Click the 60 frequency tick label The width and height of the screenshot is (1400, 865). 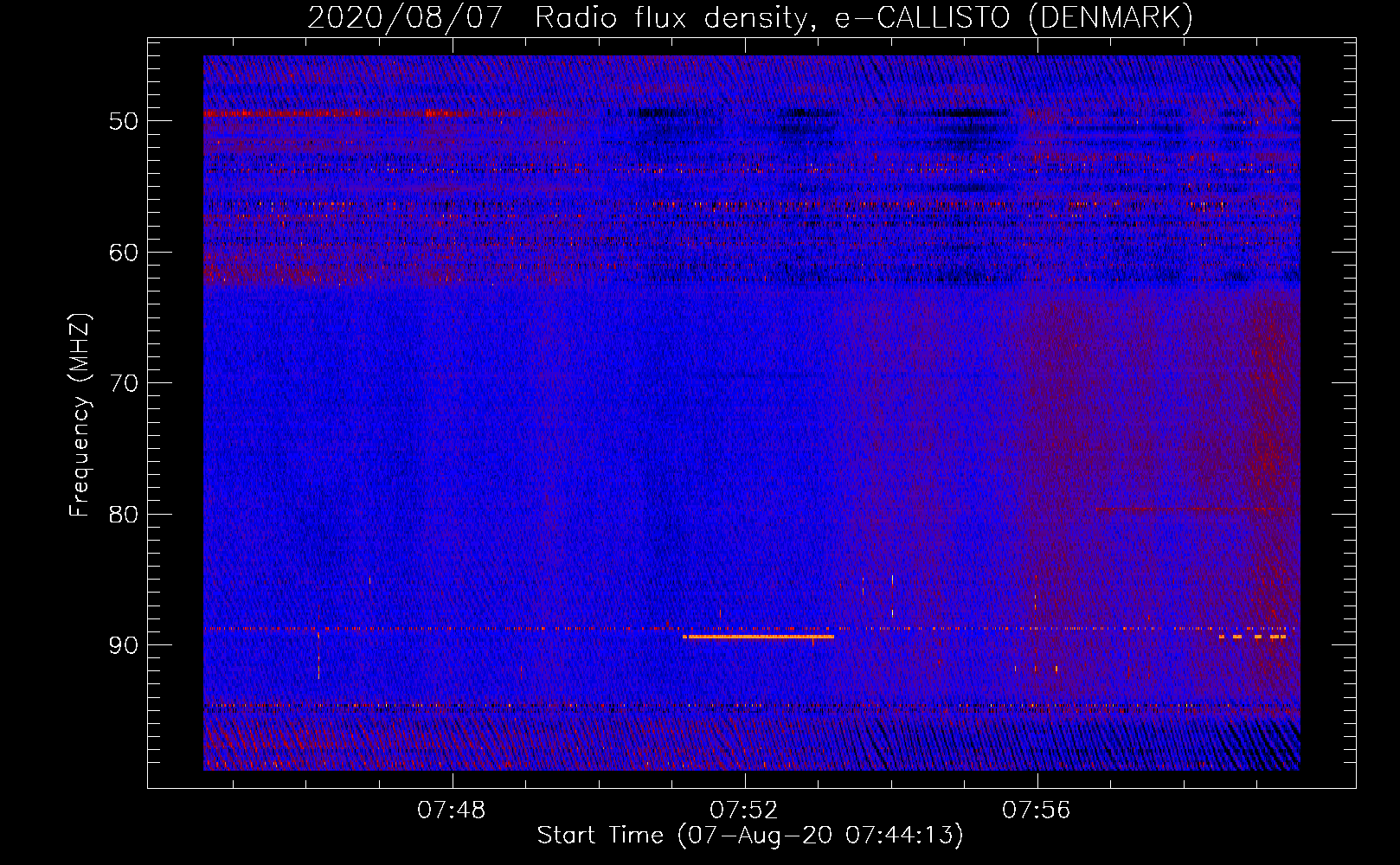pyautogui.click(x=124, y=253)
